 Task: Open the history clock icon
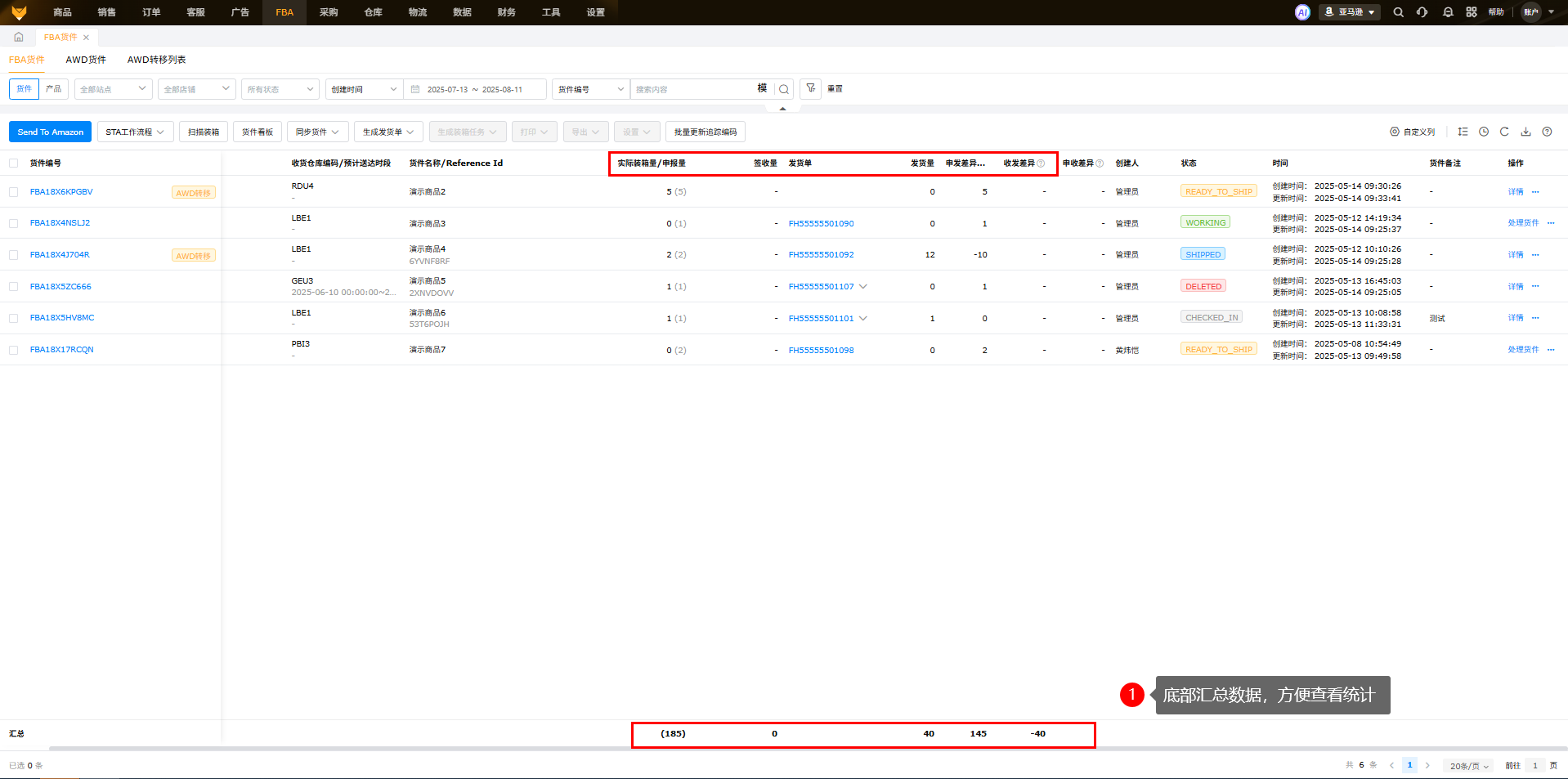coord(1484,132)
